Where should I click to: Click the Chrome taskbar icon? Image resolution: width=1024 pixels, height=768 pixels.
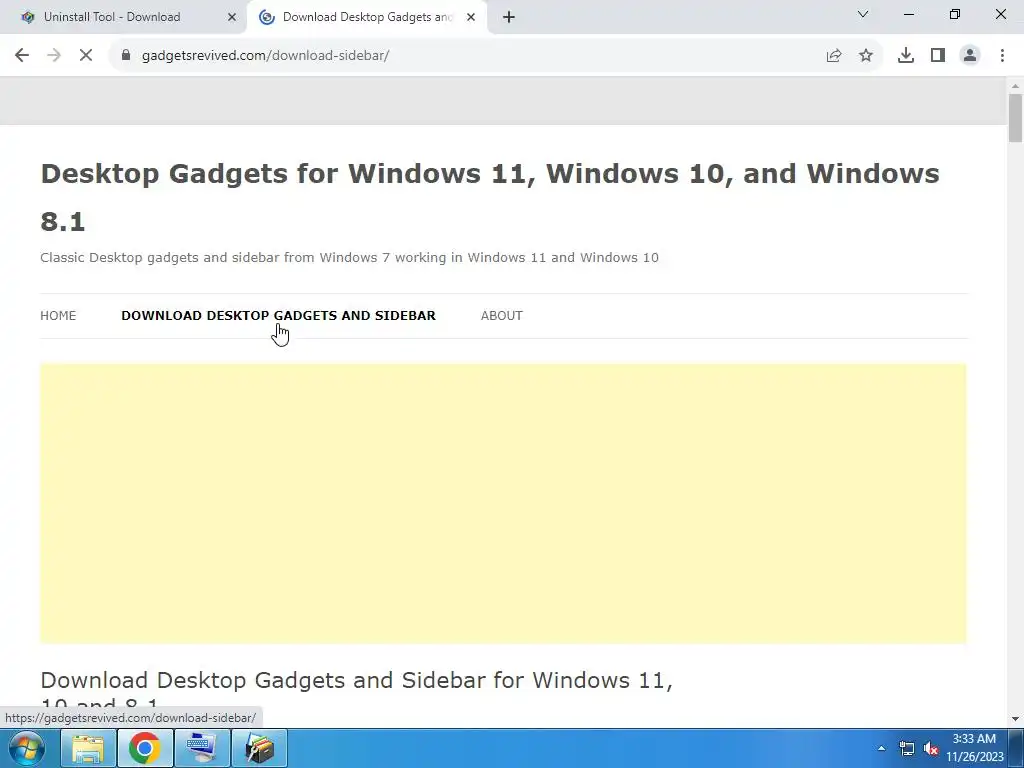[x=145, y=748]
